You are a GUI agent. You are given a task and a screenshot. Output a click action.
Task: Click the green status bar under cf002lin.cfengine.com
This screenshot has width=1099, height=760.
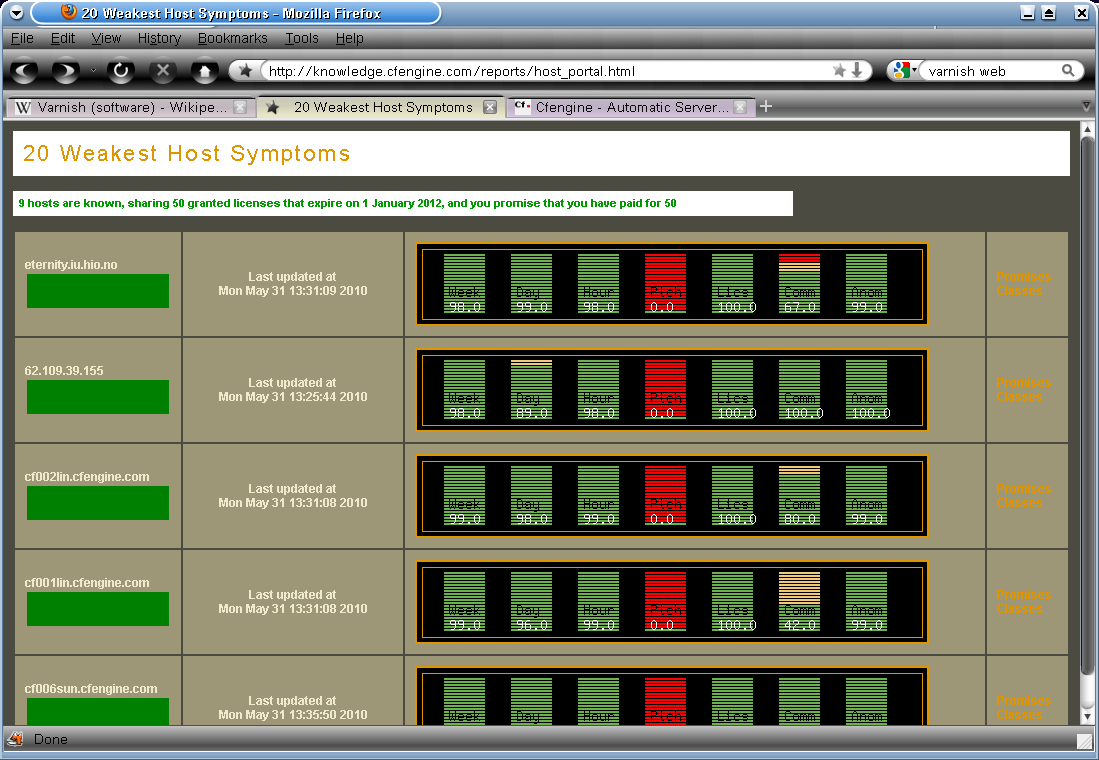97,503
